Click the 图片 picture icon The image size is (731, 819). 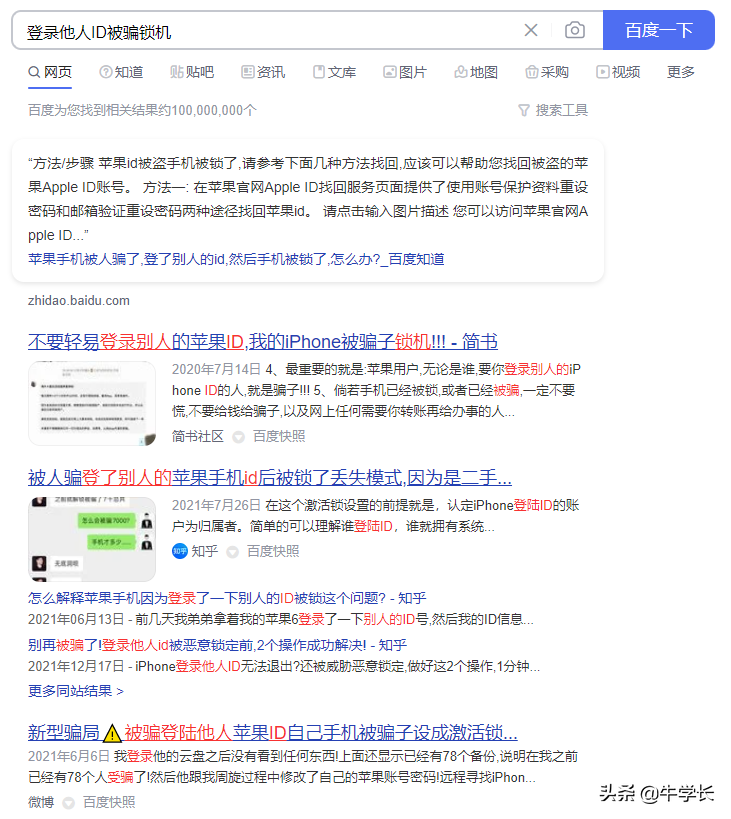(390, 72)
